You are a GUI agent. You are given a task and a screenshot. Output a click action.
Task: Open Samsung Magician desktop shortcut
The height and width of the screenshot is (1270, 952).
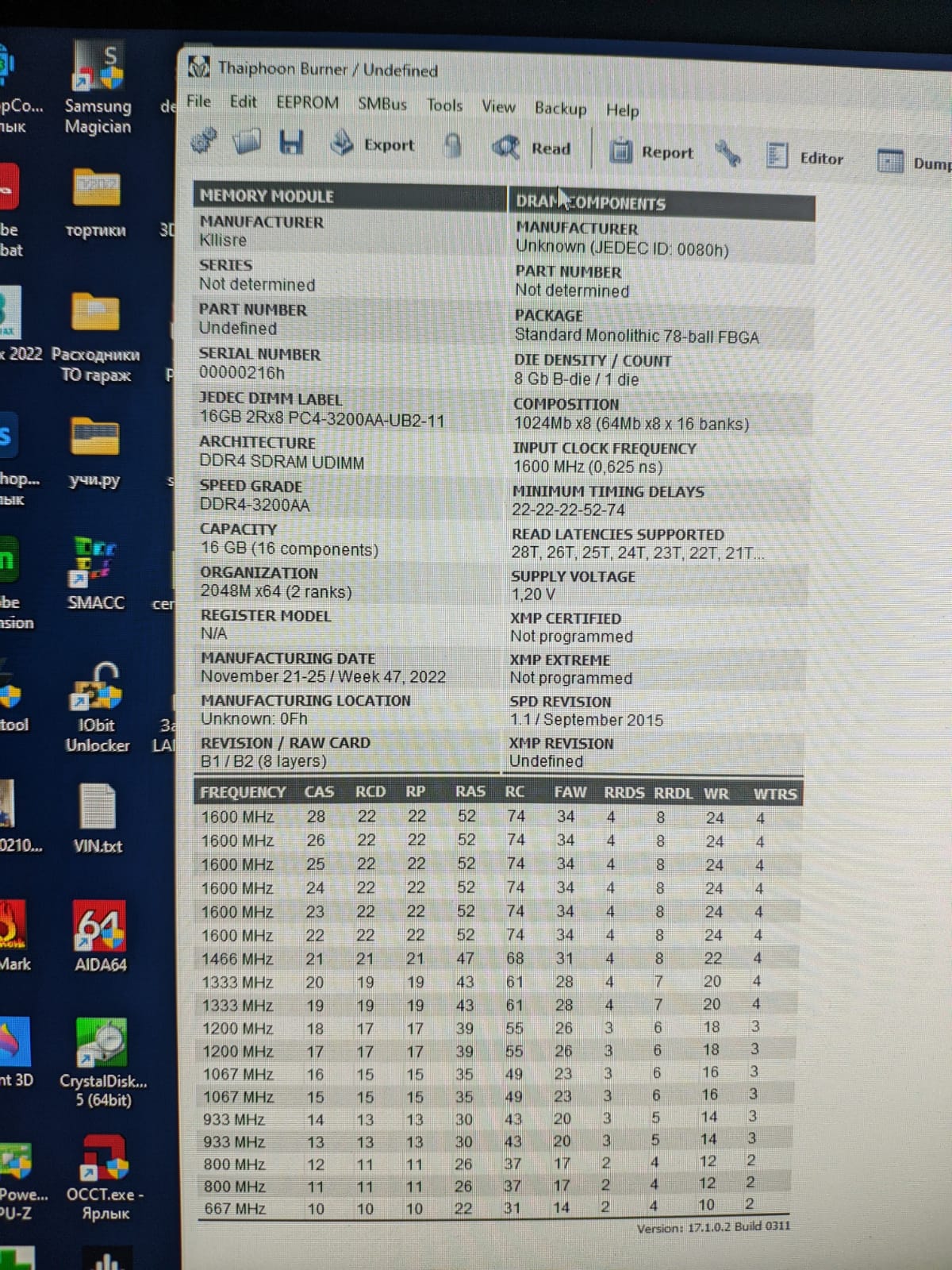click(98, 89)
